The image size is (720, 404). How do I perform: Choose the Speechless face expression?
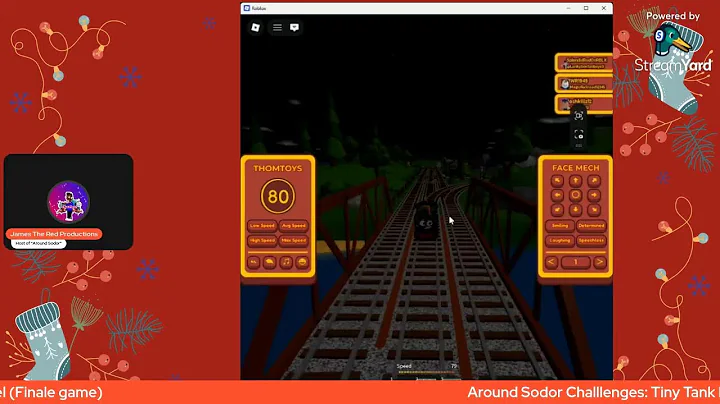click(591, 241)
